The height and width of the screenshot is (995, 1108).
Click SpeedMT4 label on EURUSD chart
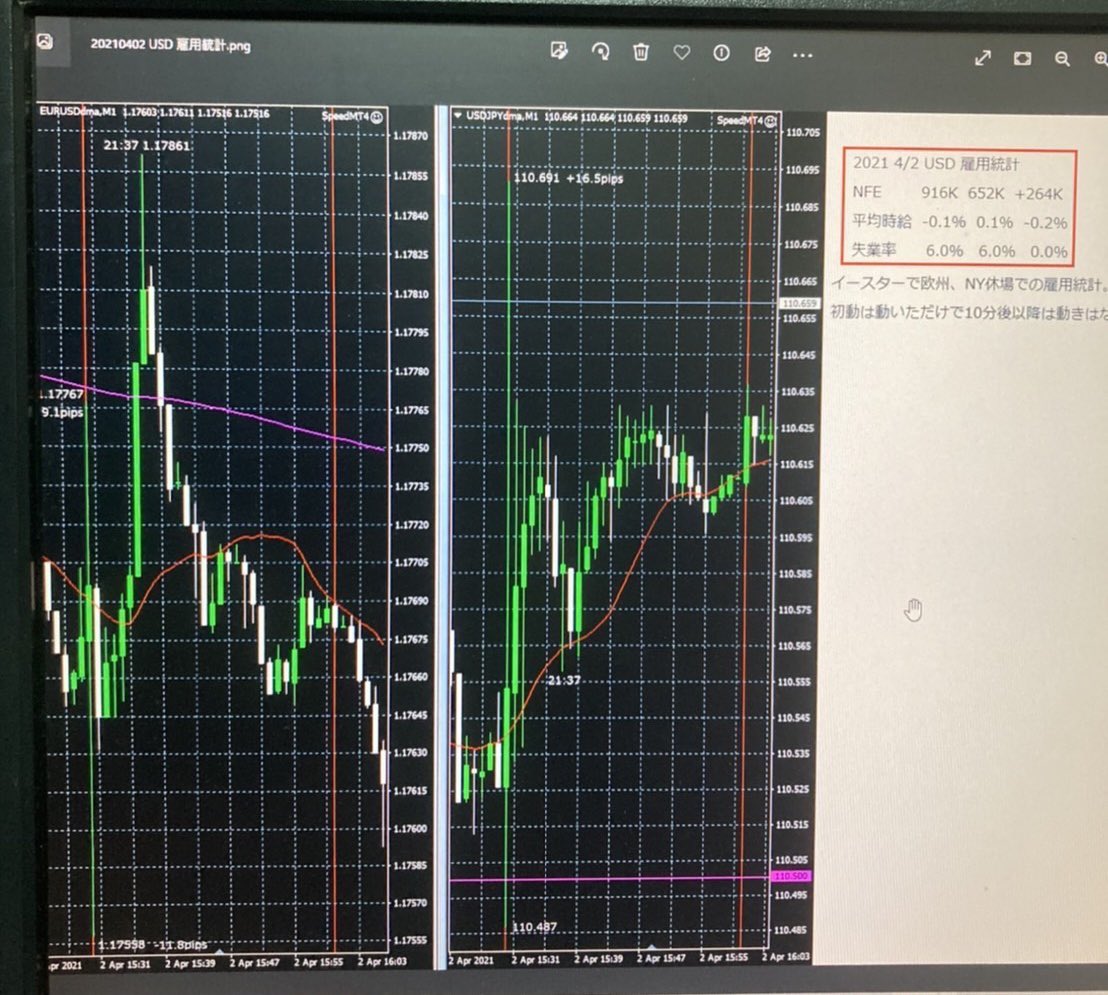346,116
